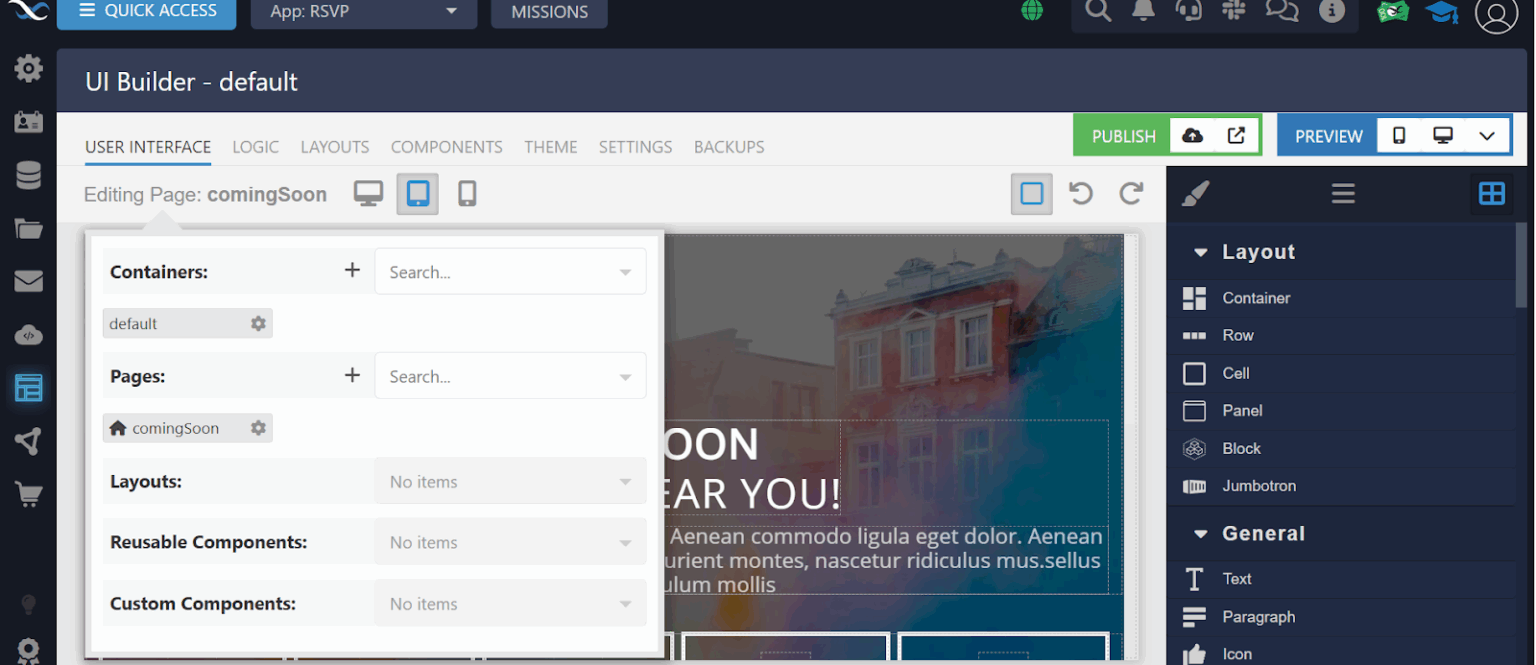This screenshot has width=1536, height=665.
Task: Switch editing view to mobile preview
Action: tap(466, 193)
